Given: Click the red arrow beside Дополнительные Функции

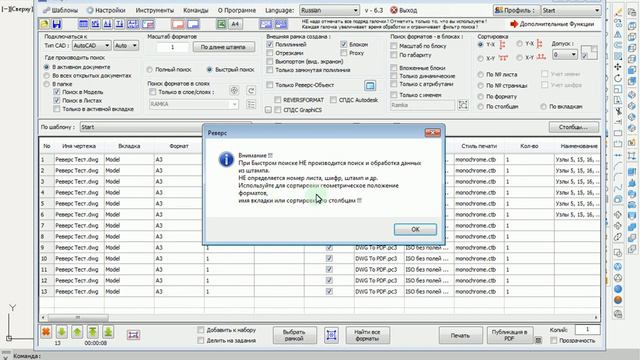Looking at the screenshot, I should pyautogui.click(x=514, y=24).
